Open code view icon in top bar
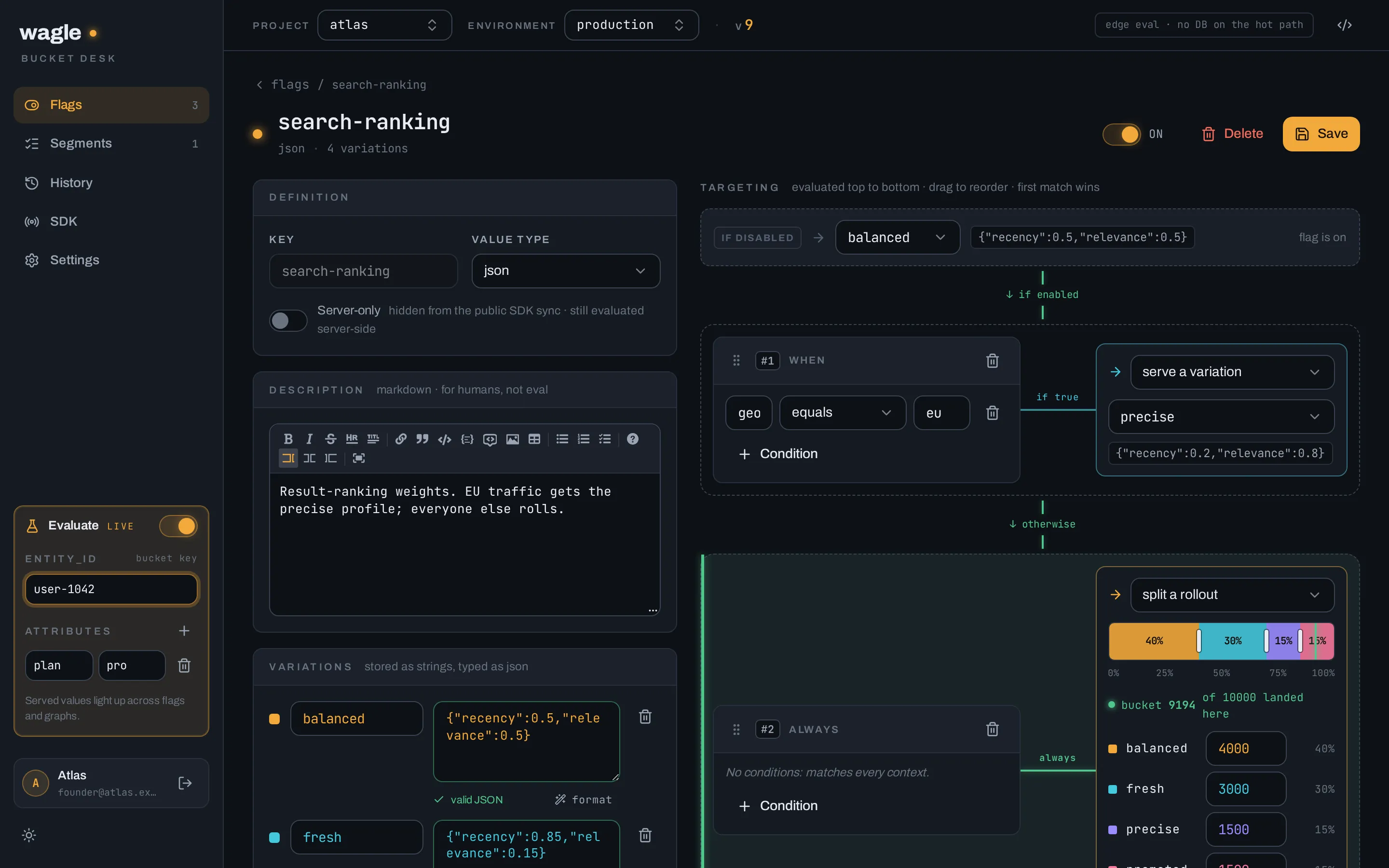 pyautogui.click(x=1344, y=25)
